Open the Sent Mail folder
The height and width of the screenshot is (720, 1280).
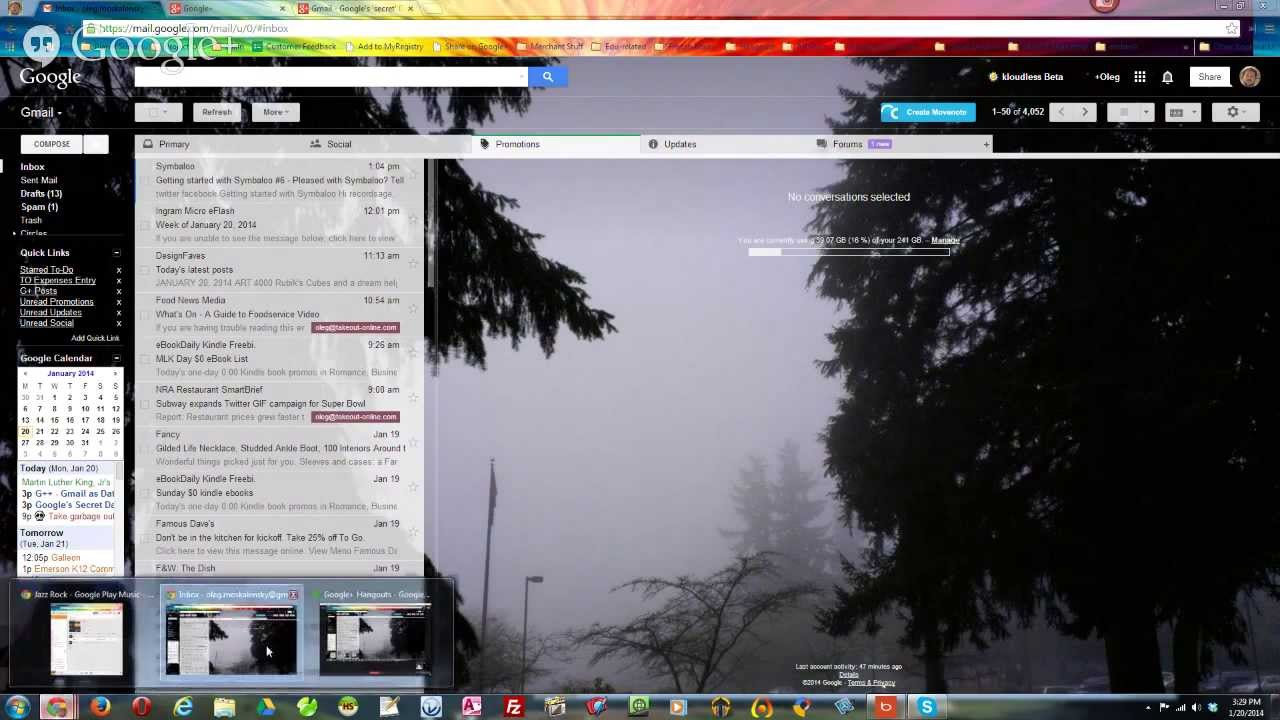tap(39, 180)
